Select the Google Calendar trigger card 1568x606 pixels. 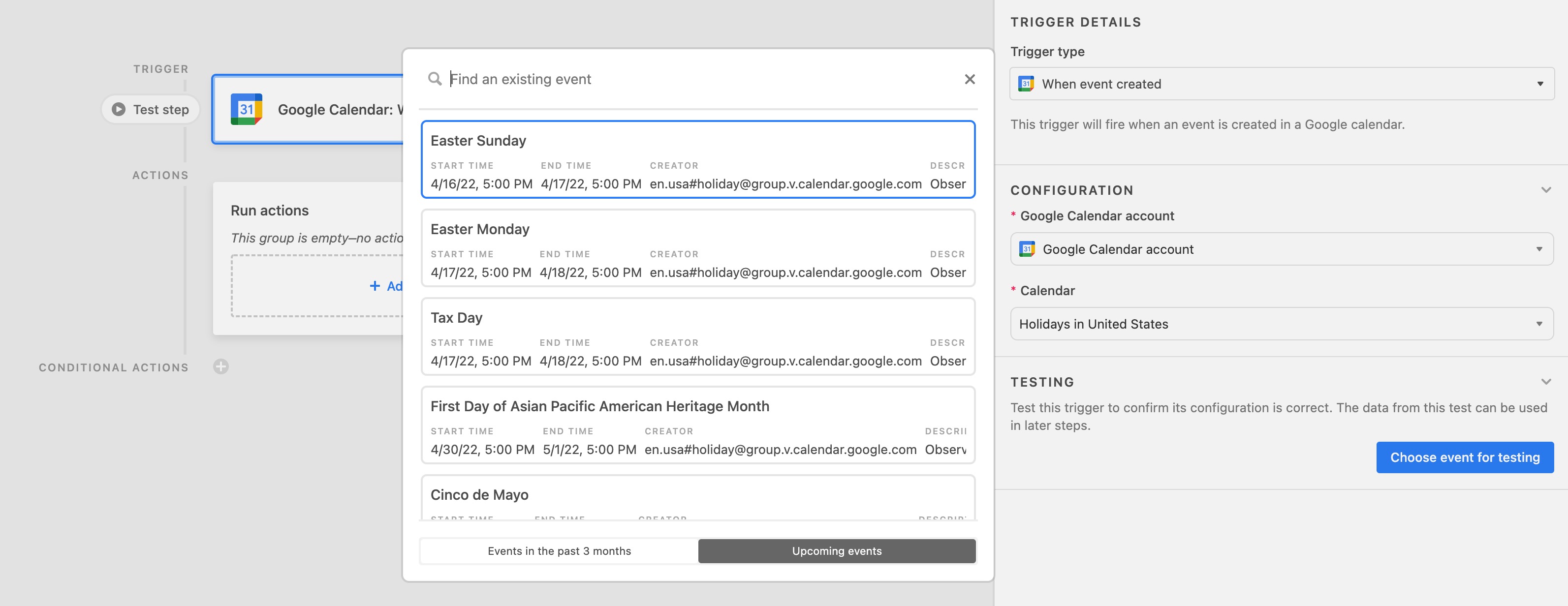308,110
